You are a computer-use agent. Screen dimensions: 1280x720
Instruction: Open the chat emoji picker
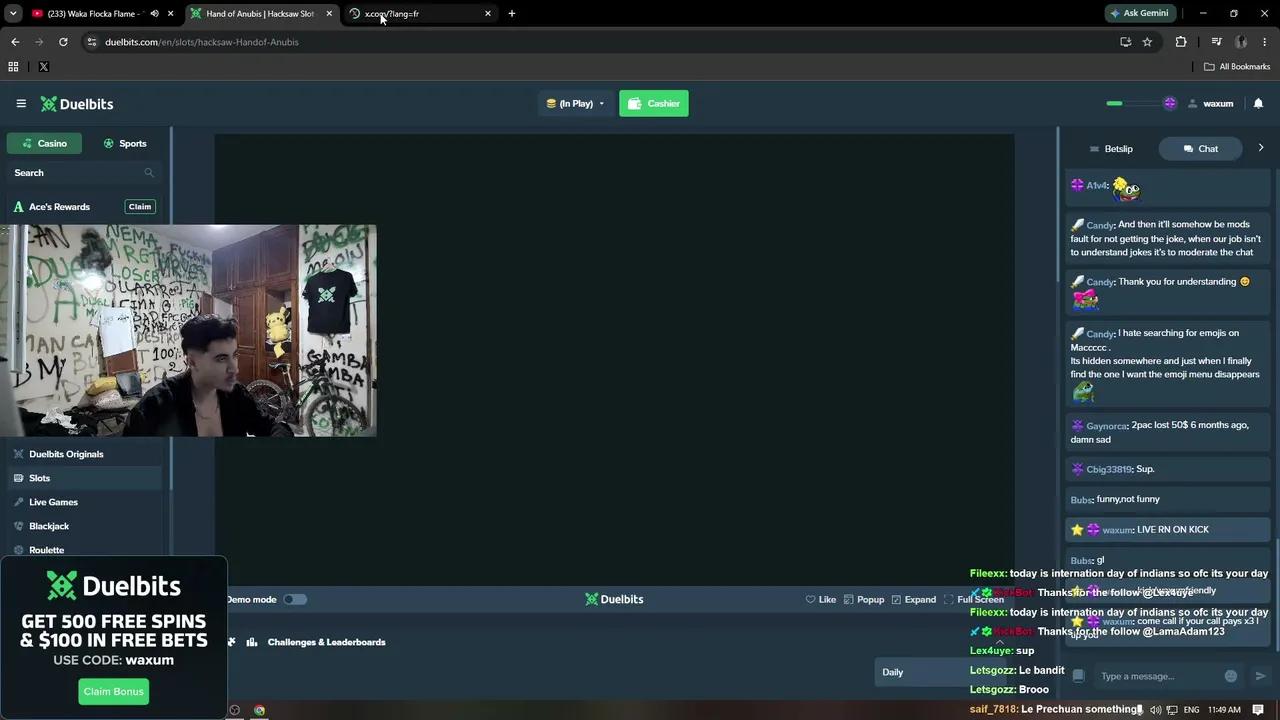point(1231,676)
